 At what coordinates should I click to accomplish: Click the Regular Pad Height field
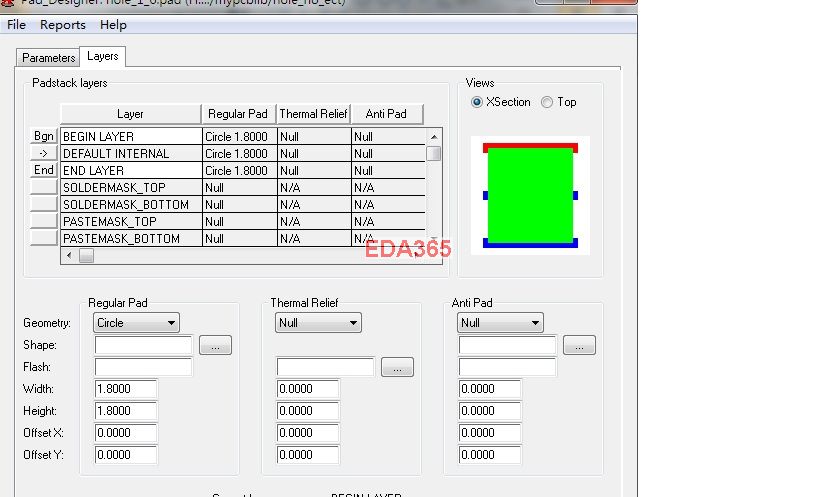click(126, 411)
